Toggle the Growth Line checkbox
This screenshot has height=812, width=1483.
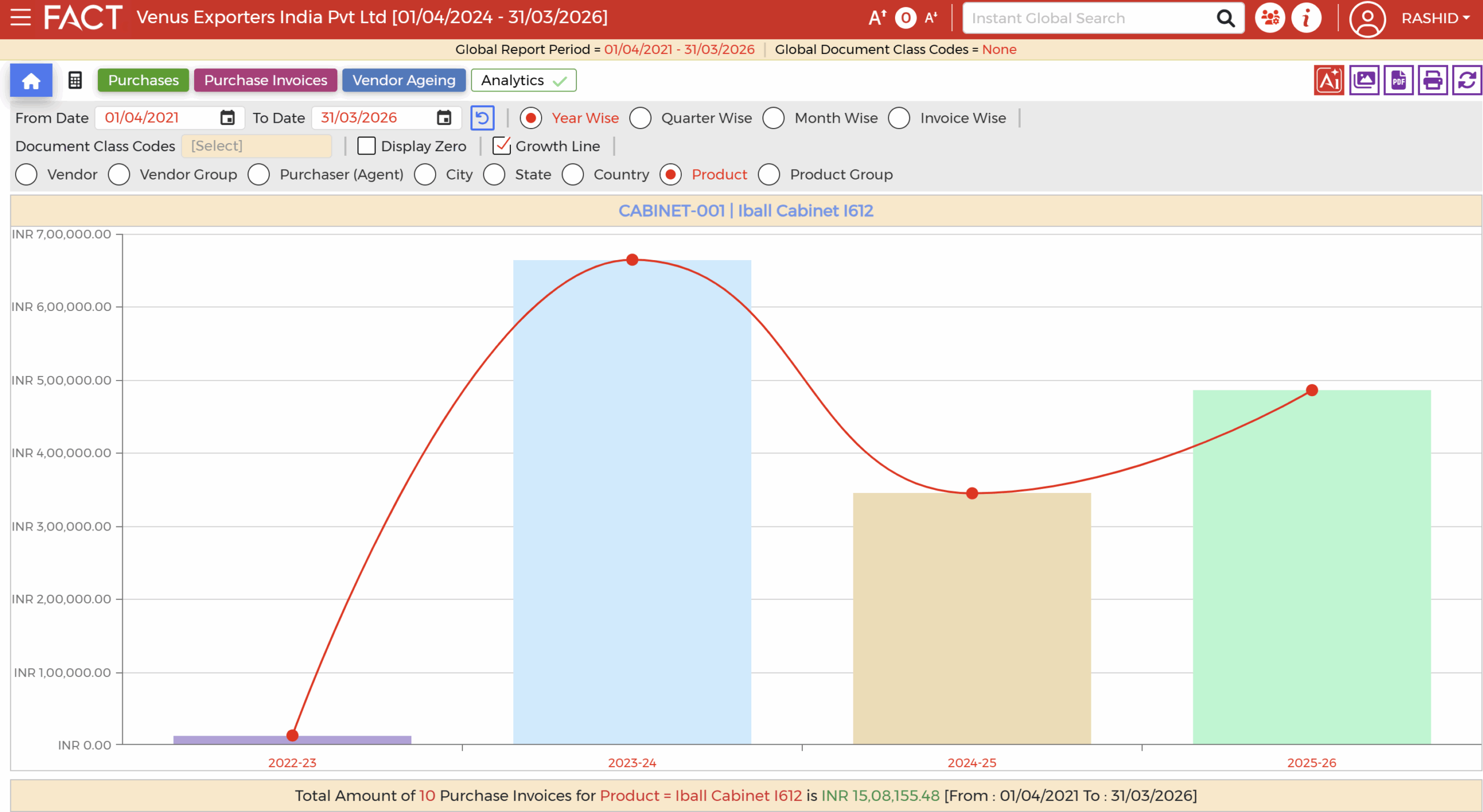tap(501, 146)
